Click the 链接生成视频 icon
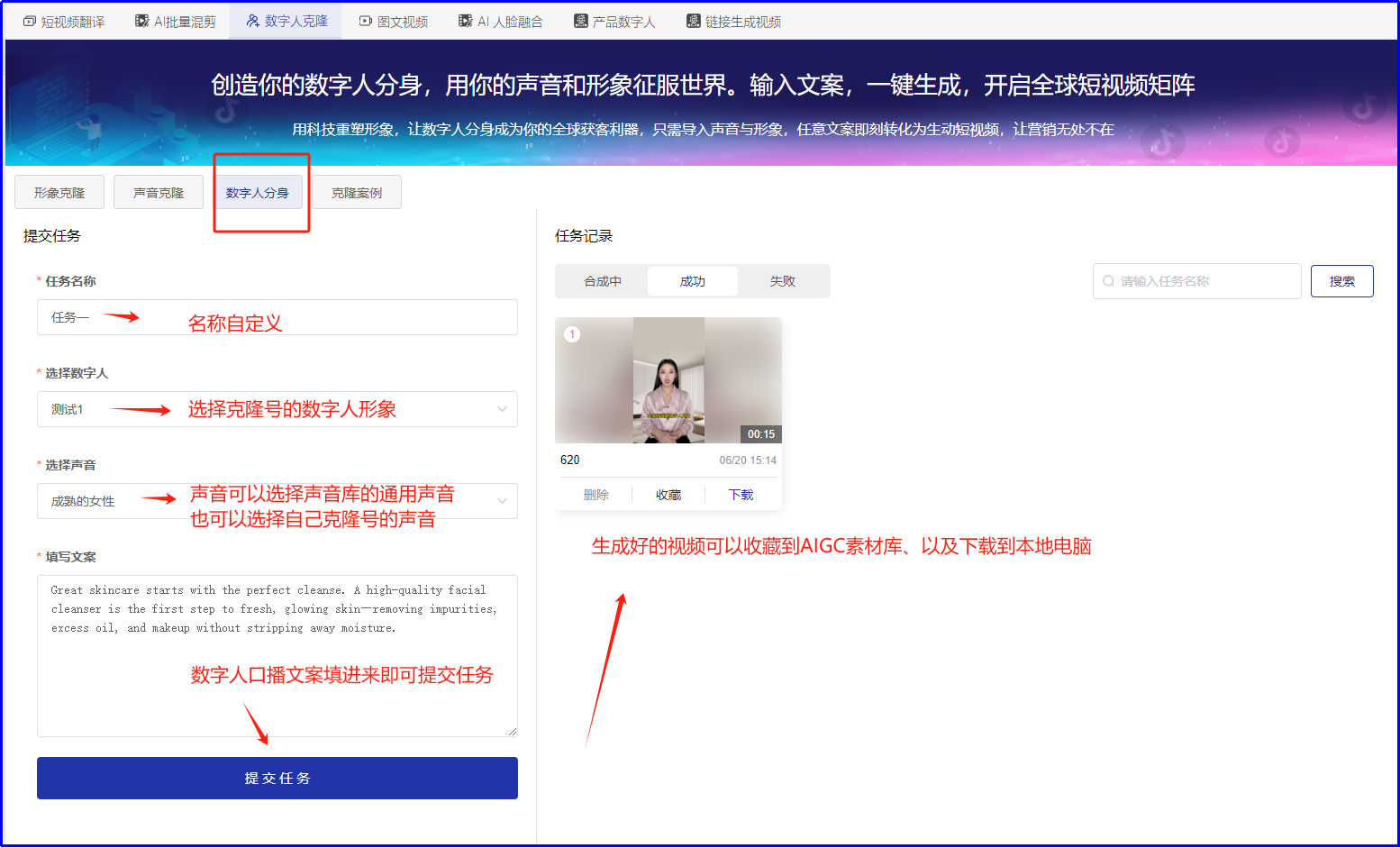 [693, 20]
